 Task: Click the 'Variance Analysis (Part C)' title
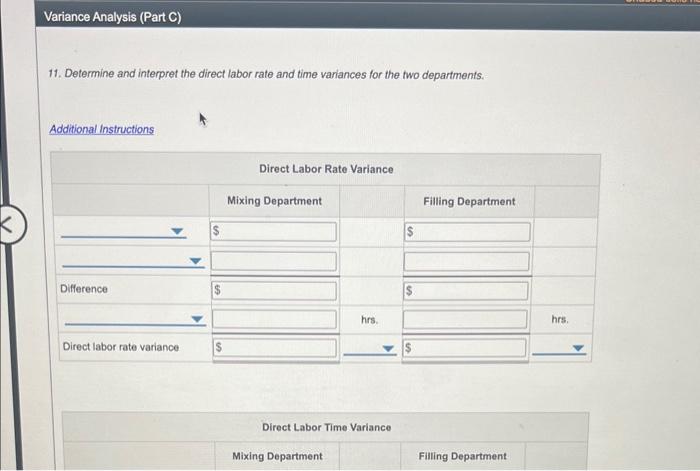pos(112,17)
